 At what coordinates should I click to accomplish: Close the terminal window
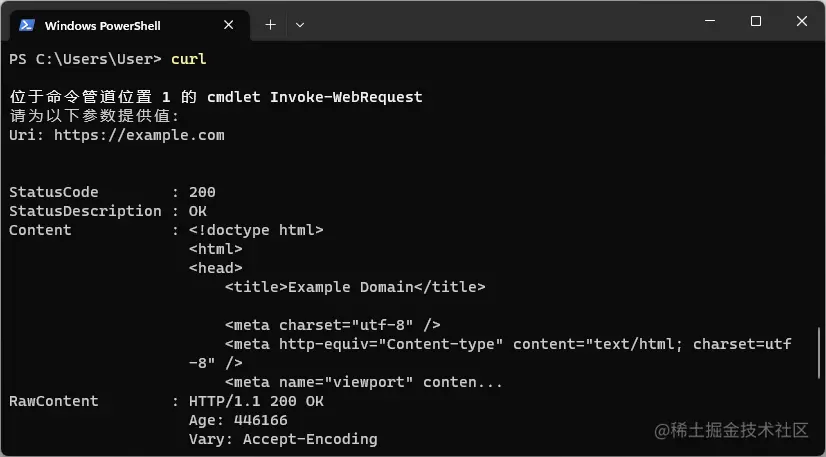[x=802, y=22]
